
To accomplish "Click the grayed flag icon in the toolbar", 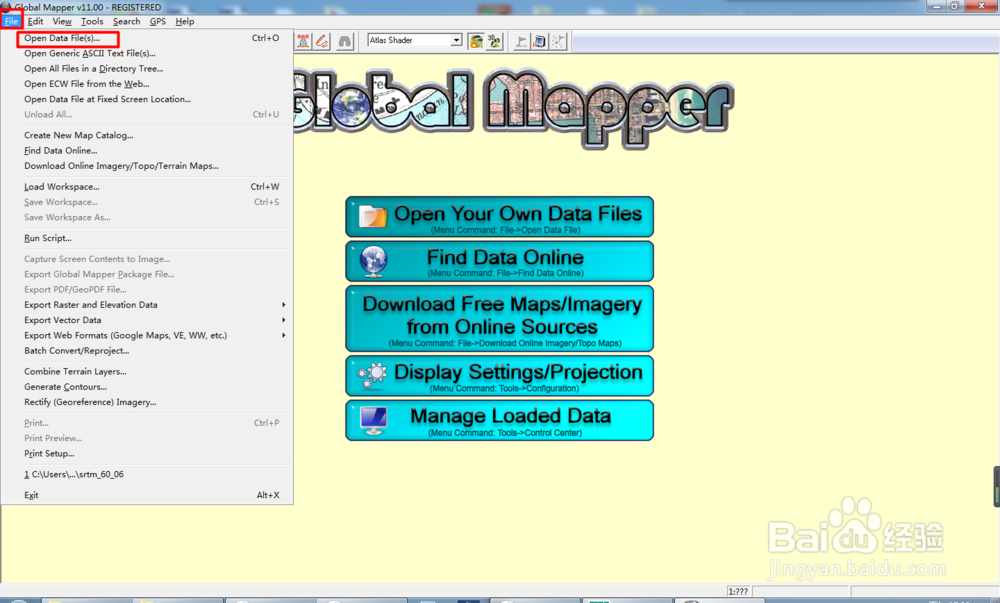I will (x=521, y=41).
